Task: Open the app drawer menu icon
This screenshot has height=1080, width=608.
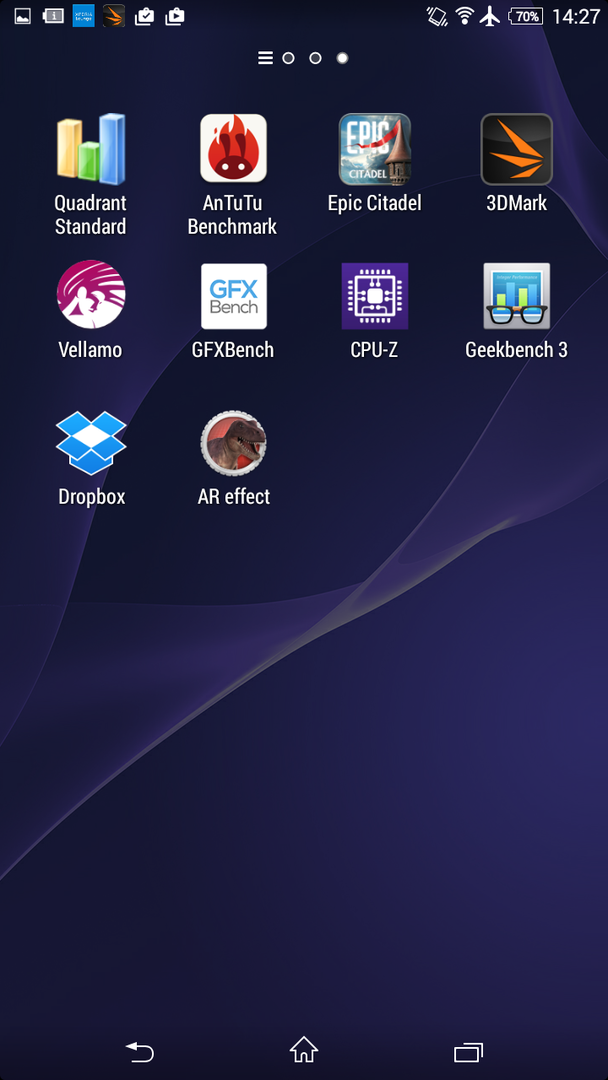Action: (x=265, y=58)
